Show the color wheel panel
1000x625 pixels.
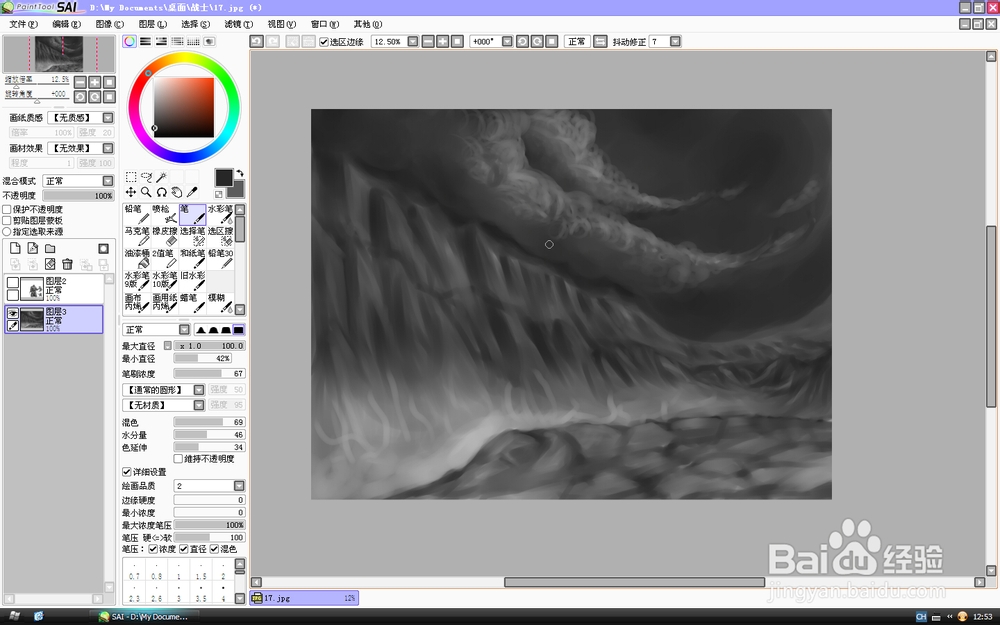(129, 41)
